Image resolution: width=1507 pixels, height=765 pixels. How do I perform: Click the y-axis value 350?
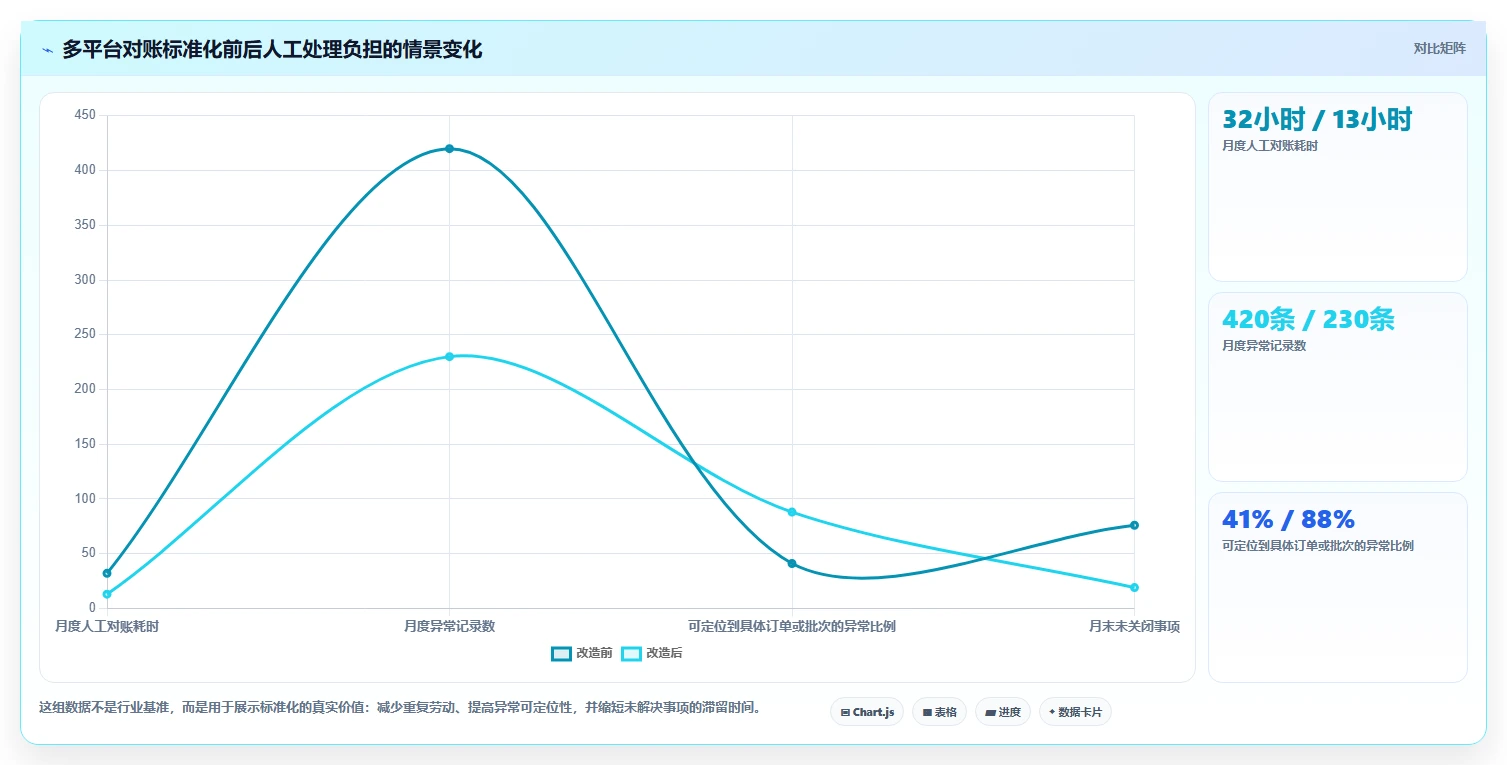[x=85, y=225]
